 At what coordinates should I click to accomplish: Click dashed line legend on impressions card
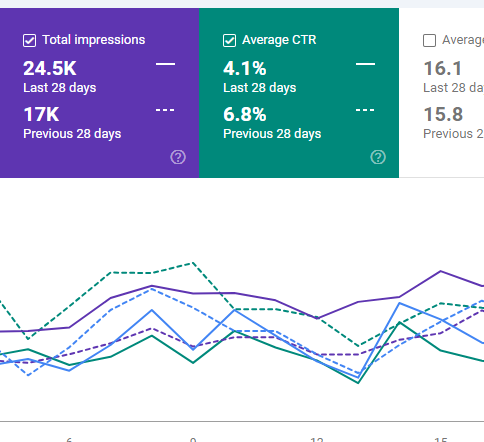[165, 110]
